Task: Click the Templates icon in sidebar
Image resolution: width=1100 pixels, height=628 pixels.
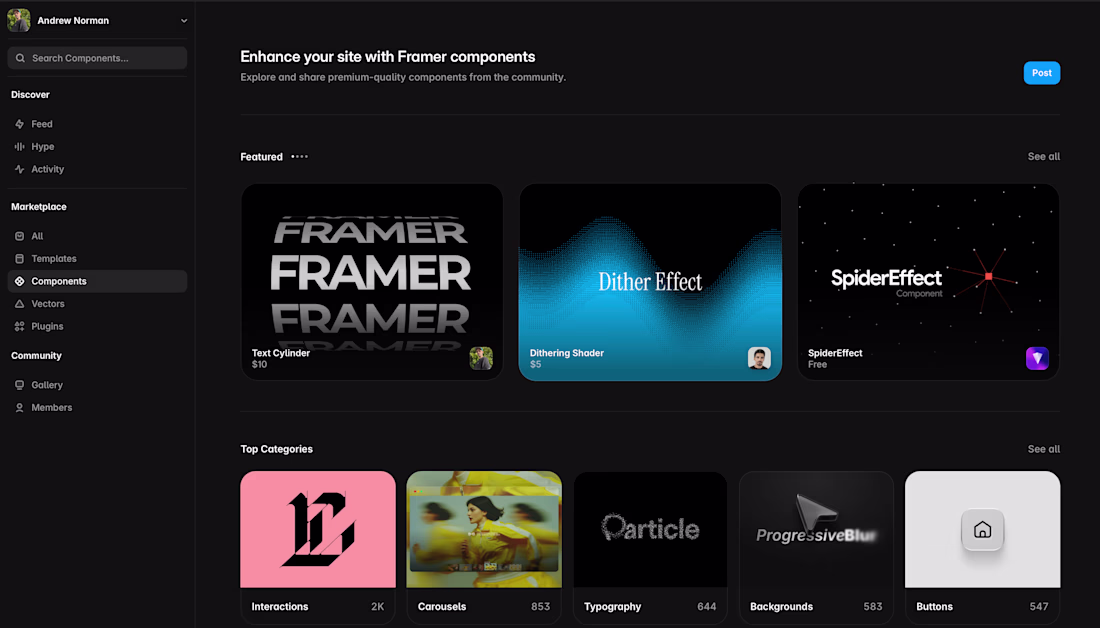Action: pos(20,259)
